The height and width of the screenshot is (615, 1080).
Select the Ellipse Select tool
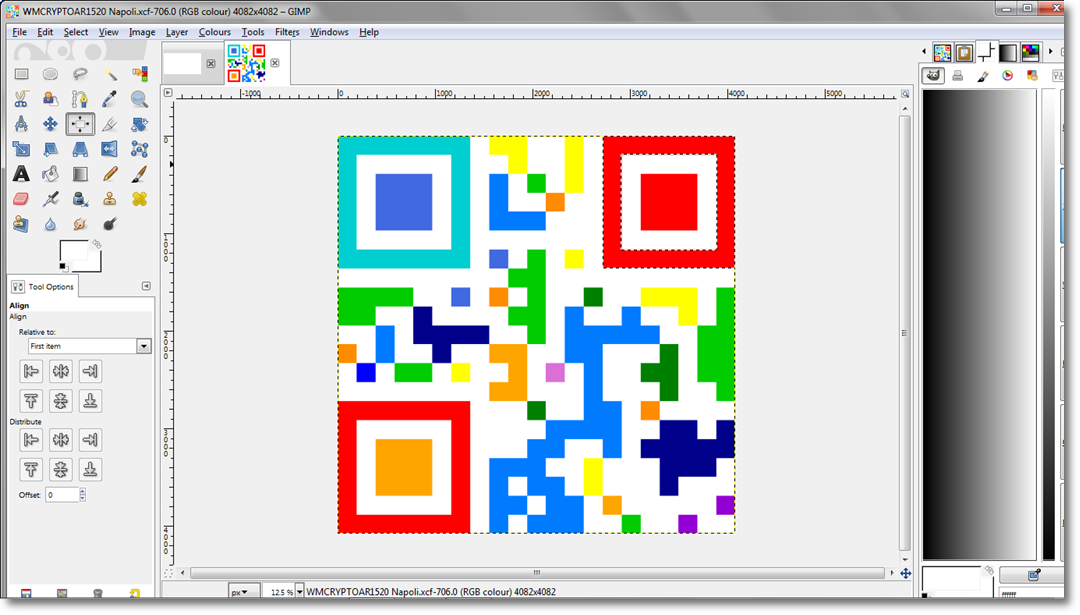click(50, 74)
